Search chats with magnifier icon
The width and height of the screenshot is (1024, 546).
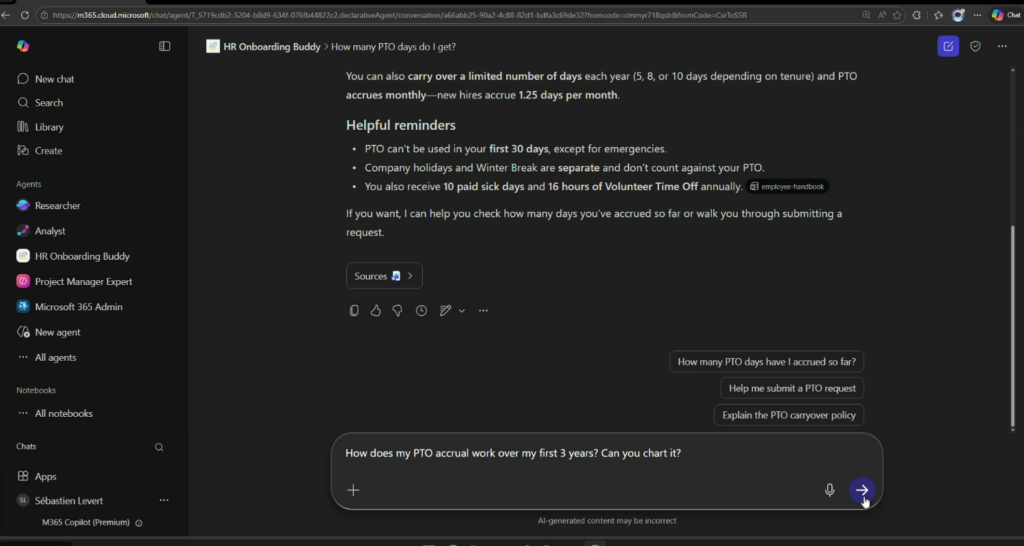click(x=159, y=447)
